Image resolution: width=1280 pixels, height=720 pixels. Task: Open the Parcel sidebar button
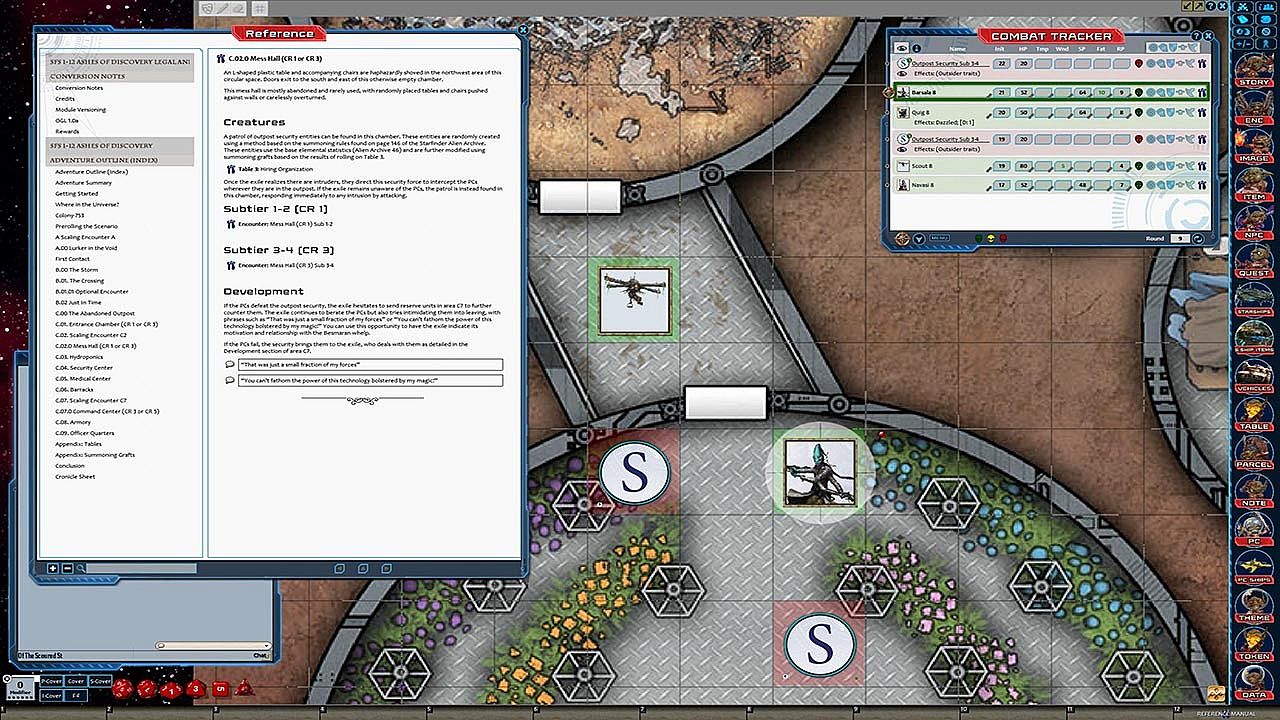1254,450
